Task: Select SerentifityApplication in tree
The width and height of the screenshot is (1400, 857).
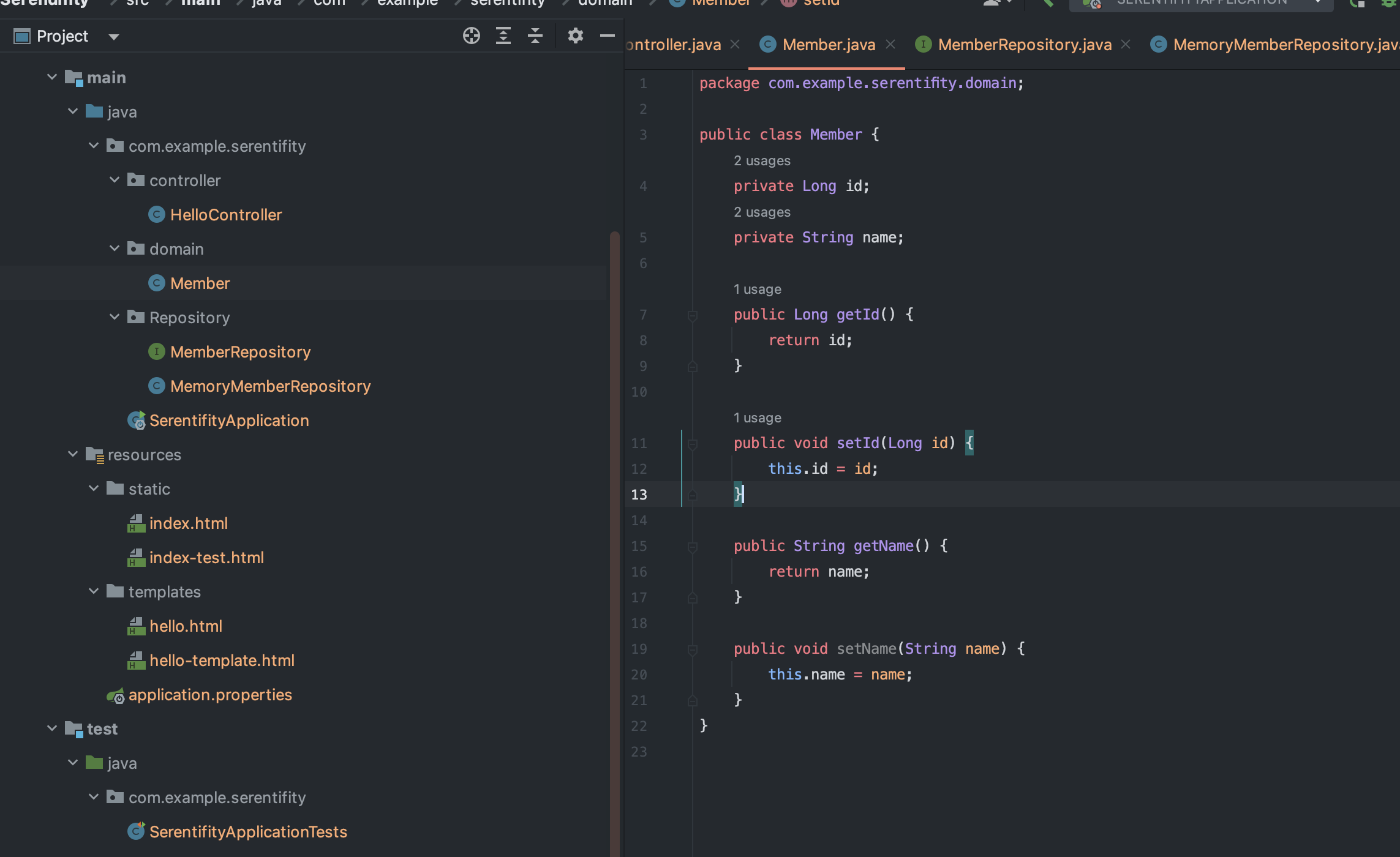Action: 229,421
